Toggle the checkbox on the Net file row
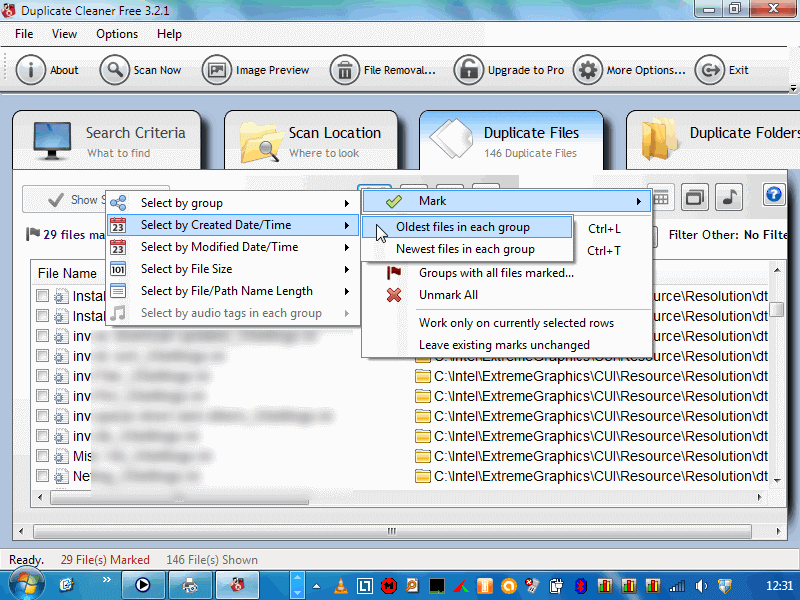Viewport: 800px width, 600px height. click(x=42, y=477)
